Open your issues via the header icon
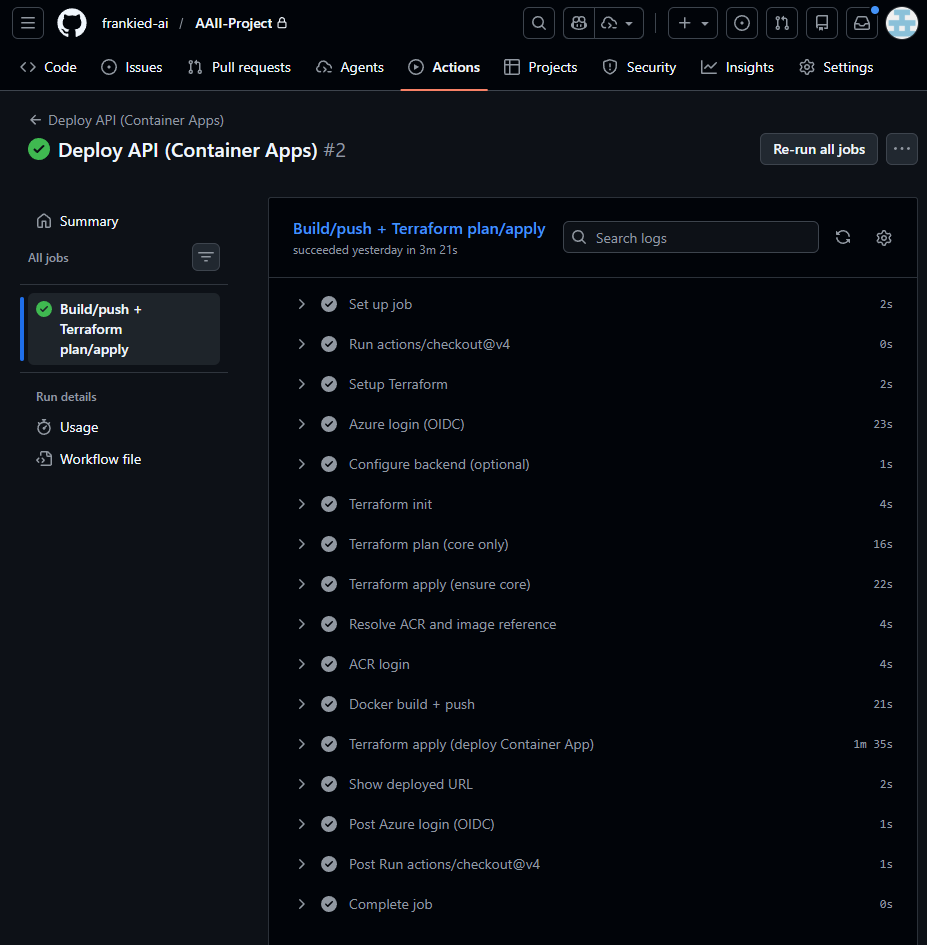Viewport: 927px width, 945px height. tap(741, 22)
